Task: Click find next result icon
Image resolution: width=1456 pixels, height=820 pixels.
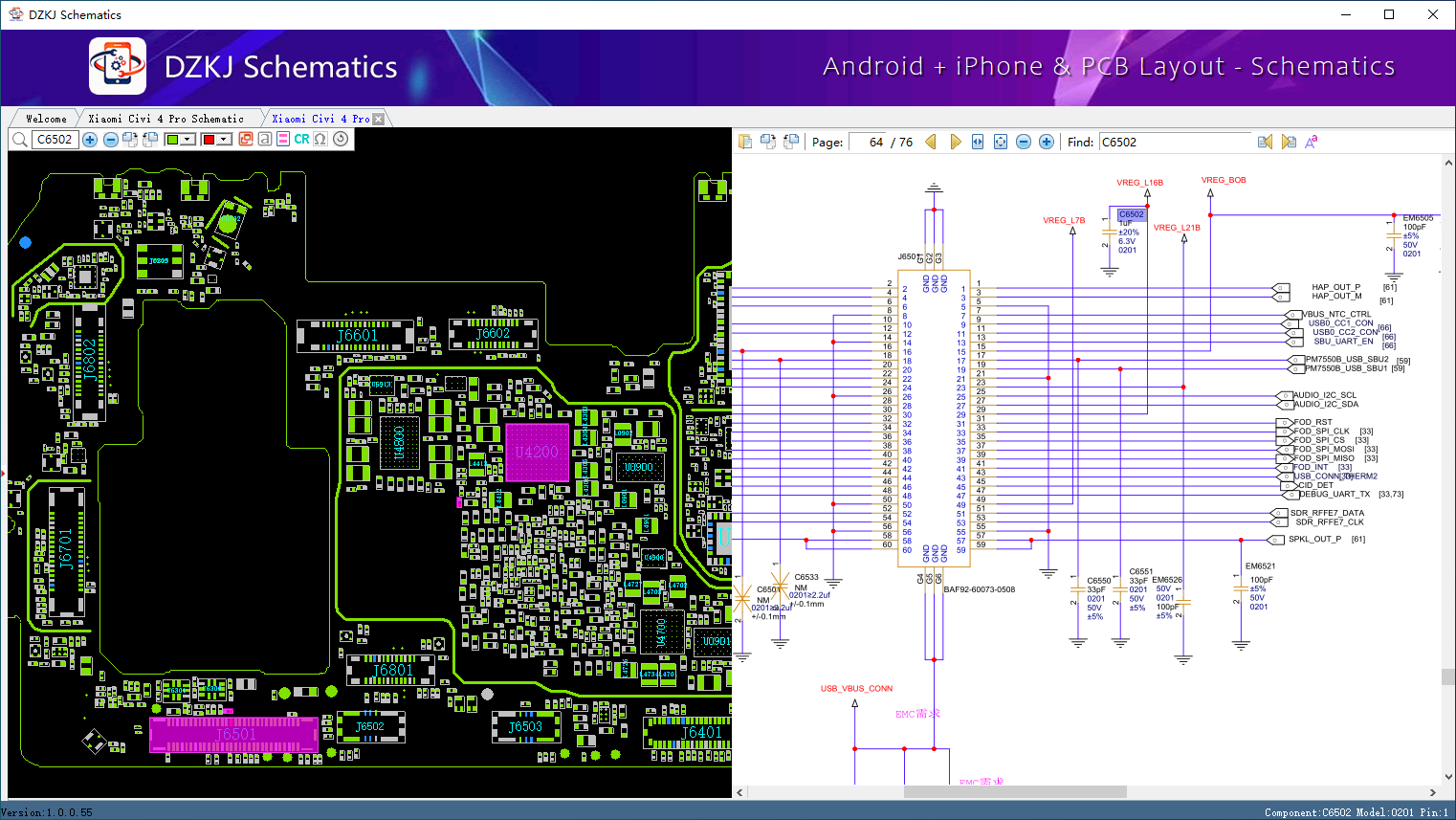Action: click(1289, 142)
